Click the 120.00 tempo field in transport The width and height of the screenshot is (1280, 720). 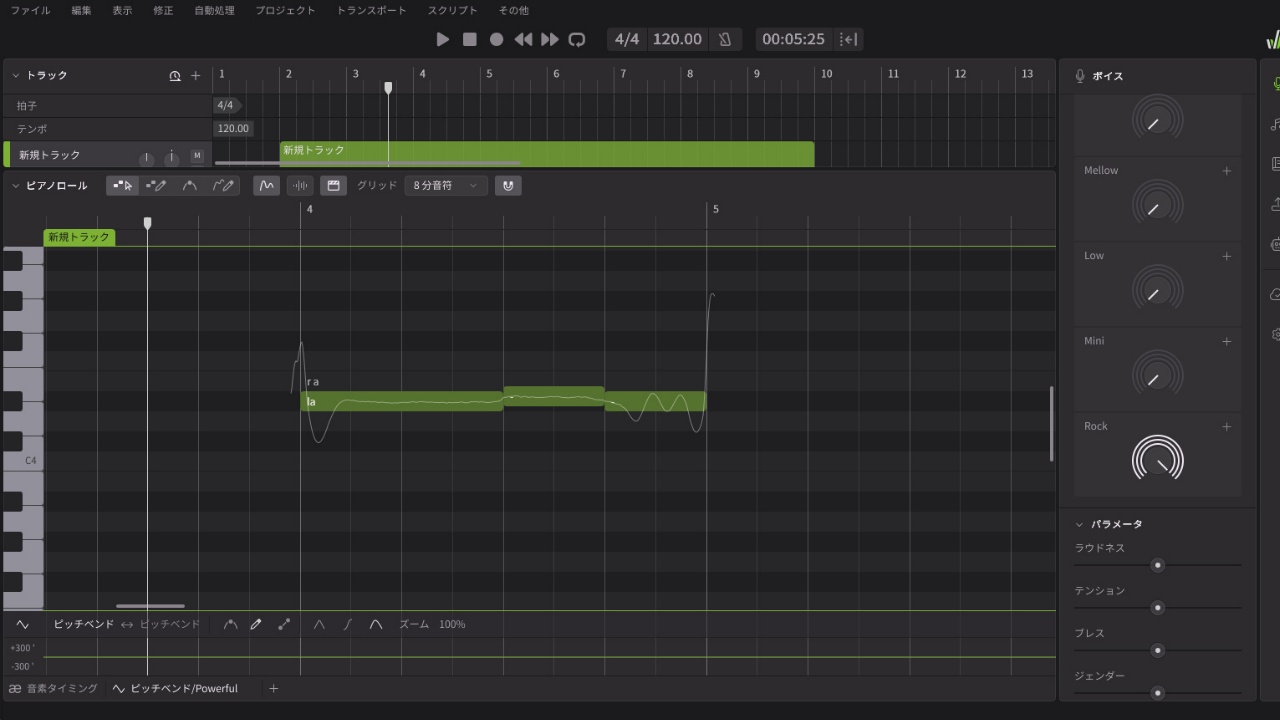677,39
